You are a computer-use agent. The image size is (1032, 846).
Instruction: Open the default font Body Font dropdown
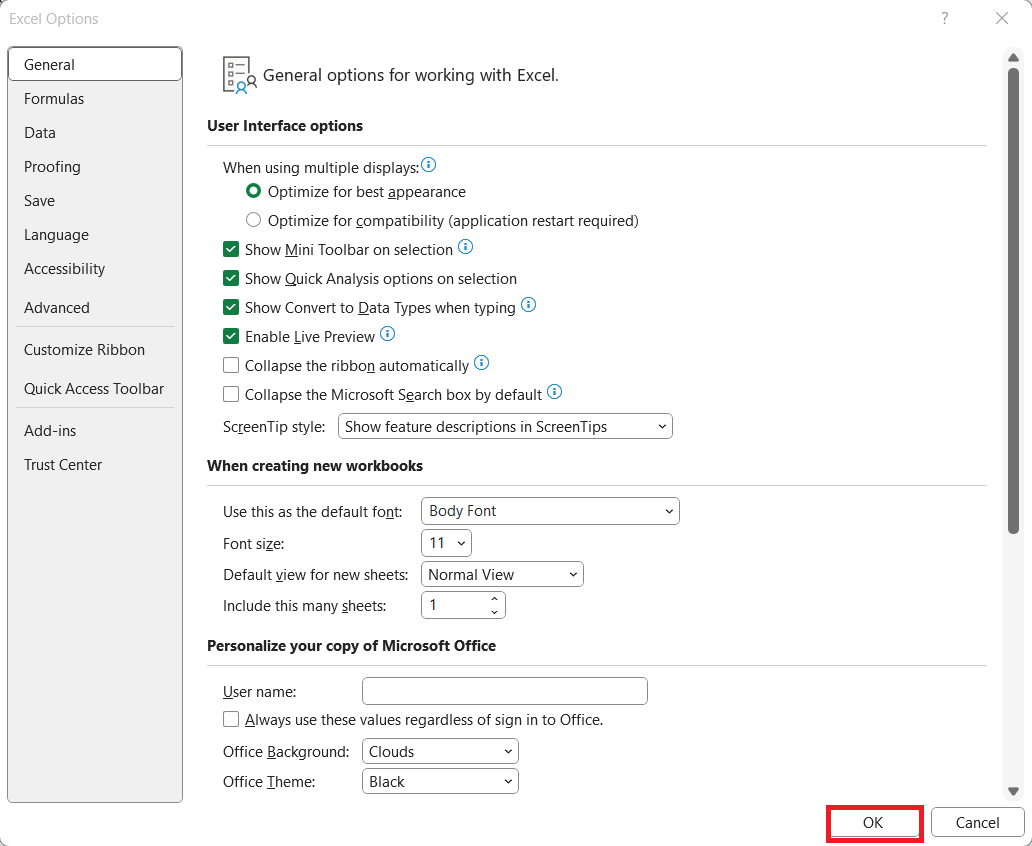550,511
